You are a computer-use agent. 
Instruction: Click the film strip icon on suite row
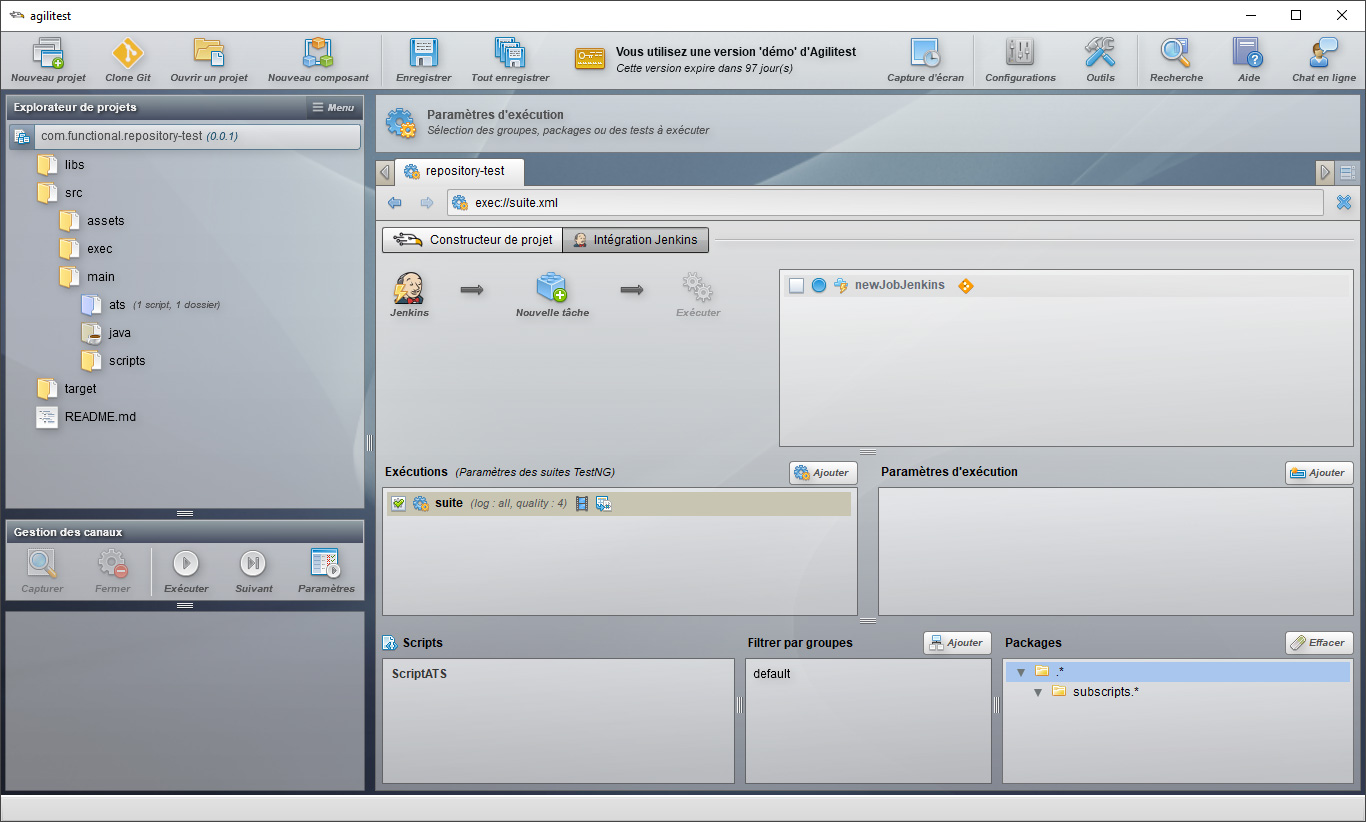tap(582, 504)
